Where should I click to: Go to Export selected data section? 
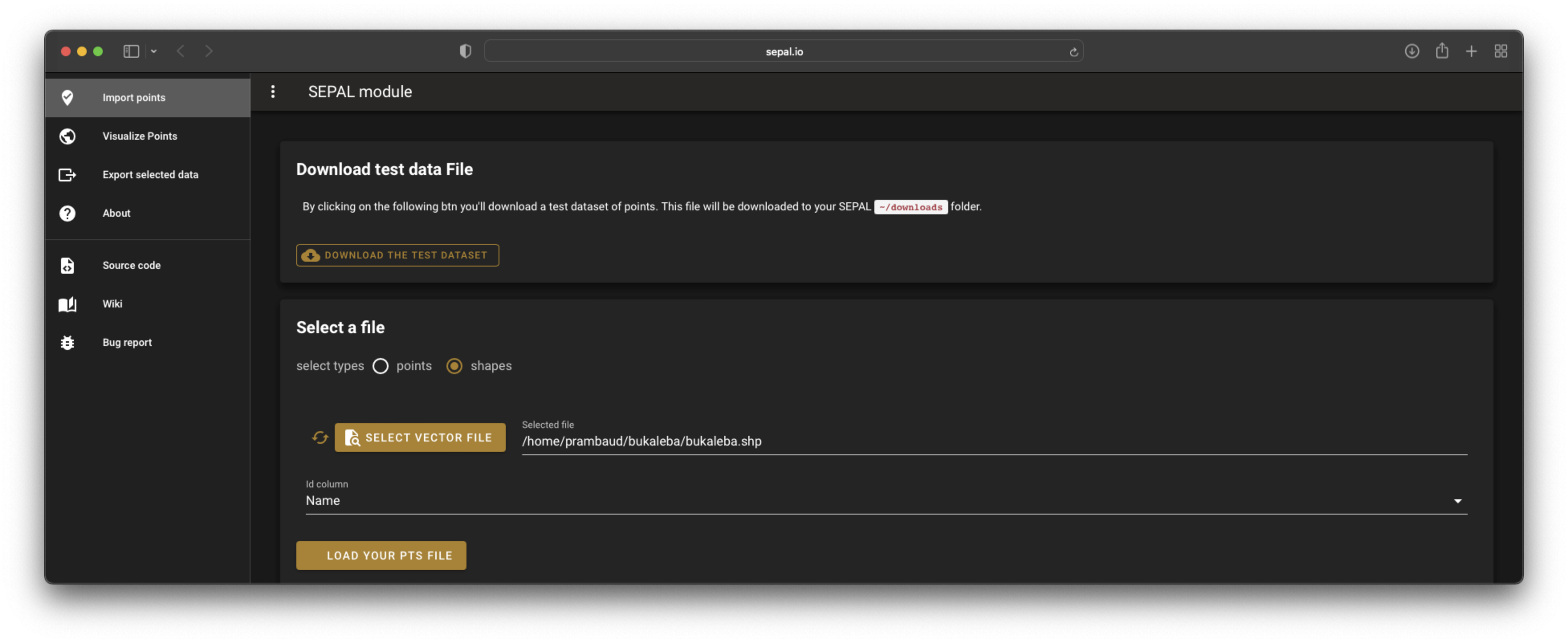[x=150, y=175]
